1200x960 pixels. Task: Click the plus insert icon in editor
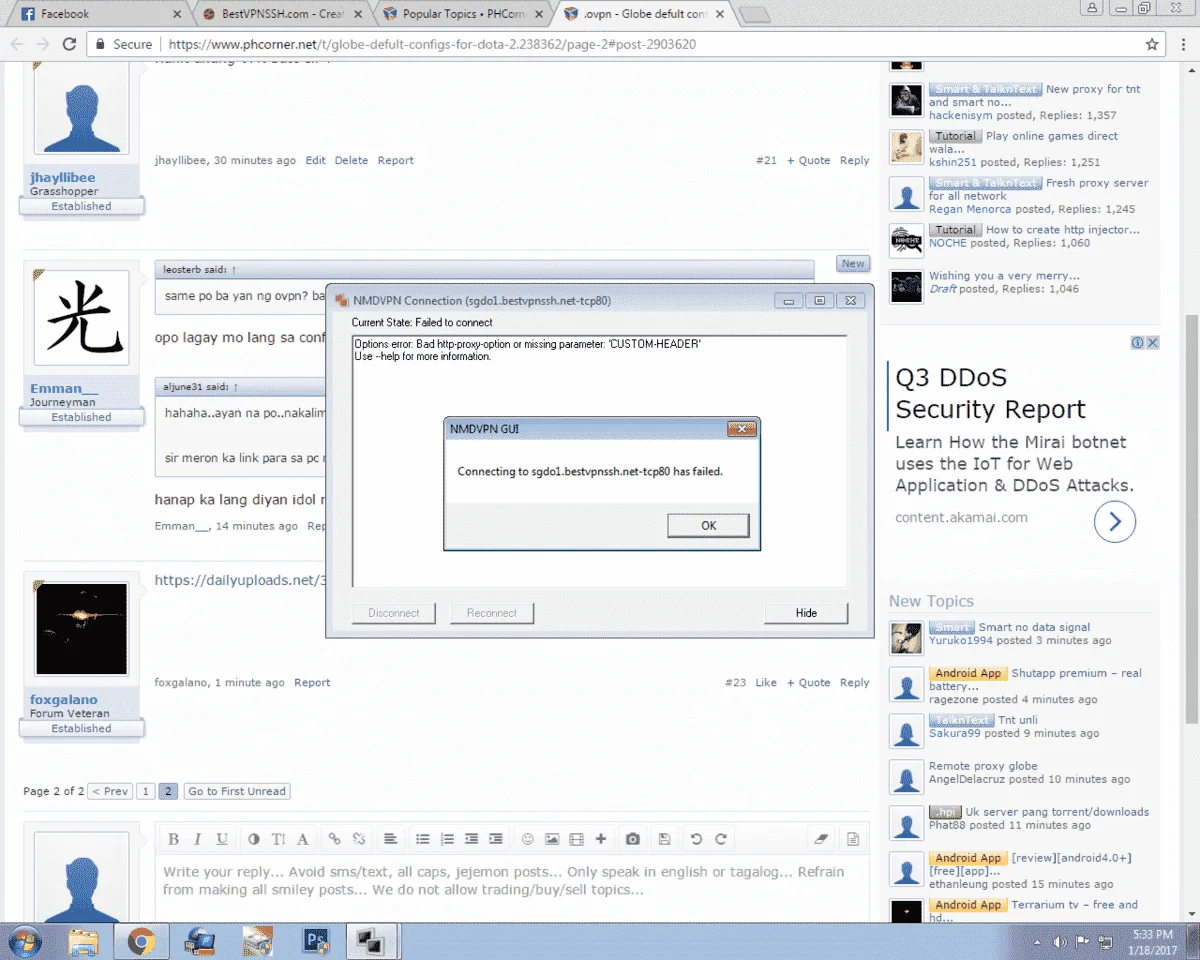[600, 839]
